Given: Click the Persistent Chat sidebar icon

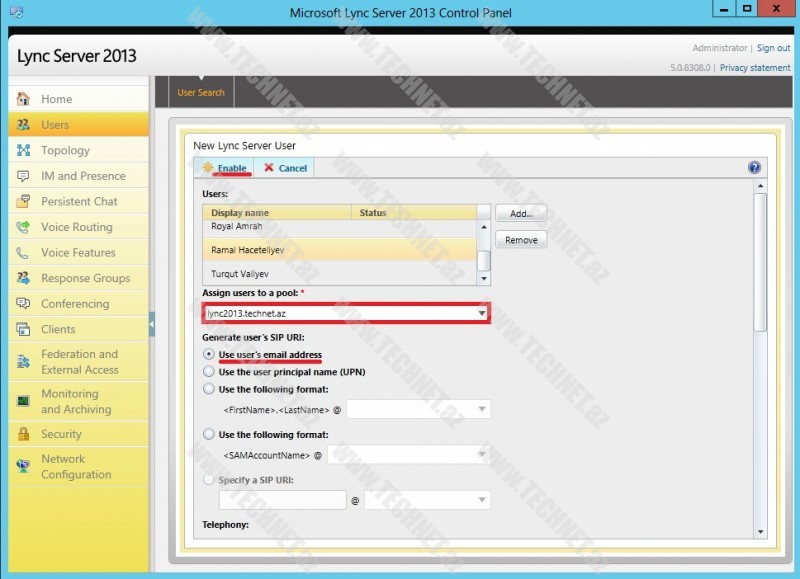Looking at the screenshot, I should (22, 201).
